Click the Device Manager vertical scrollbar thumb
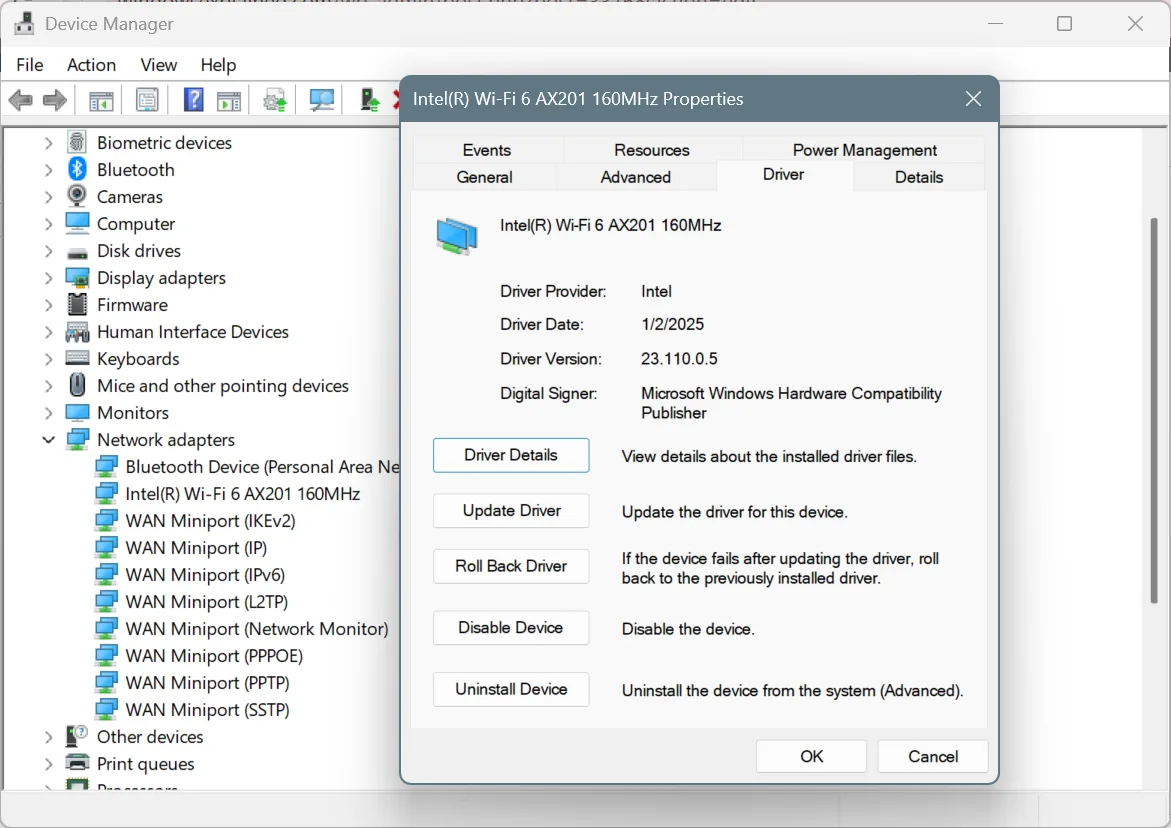The image size is (1171, 828). coord(1155,409)
